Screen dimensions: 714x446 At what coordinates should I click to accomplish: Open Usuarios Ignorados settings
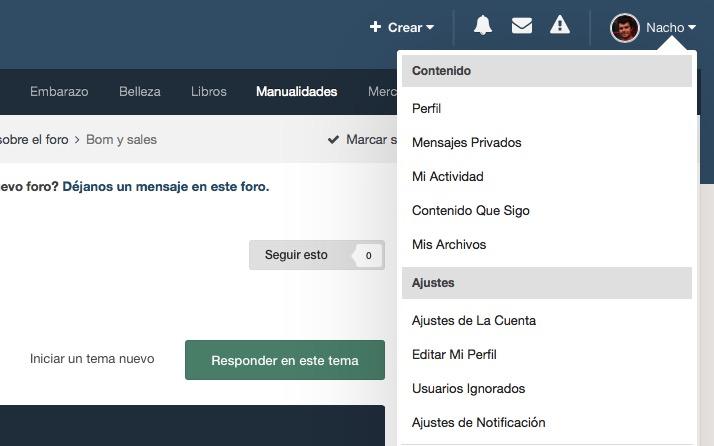click(x=546, y=389)
